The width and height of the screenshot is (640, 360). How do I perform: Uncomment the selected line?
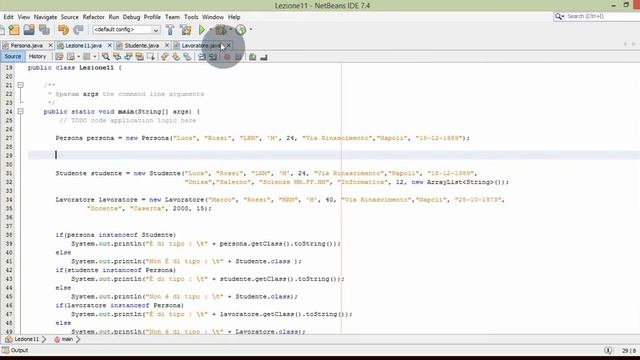264,57
